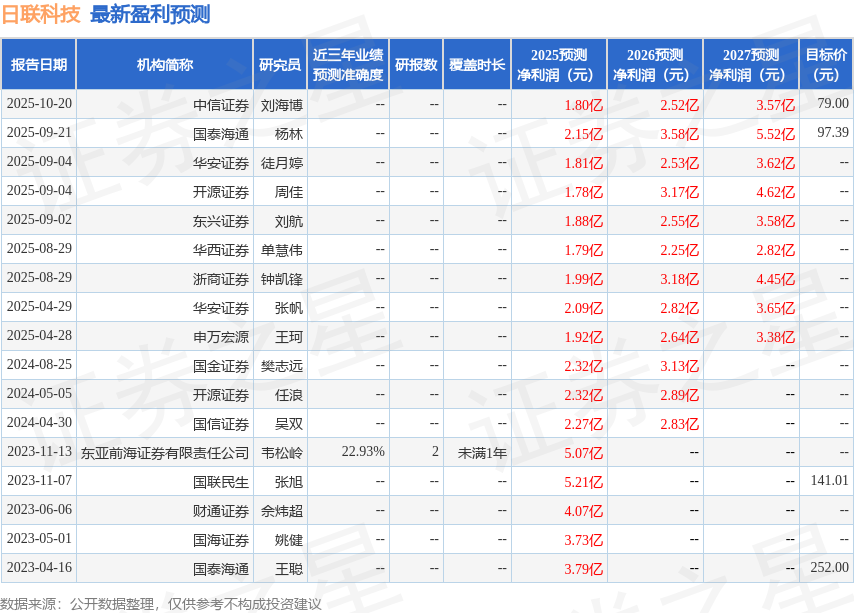Click analyst name 任浪
Screen dimensions: 854x613
click(289, 395)
